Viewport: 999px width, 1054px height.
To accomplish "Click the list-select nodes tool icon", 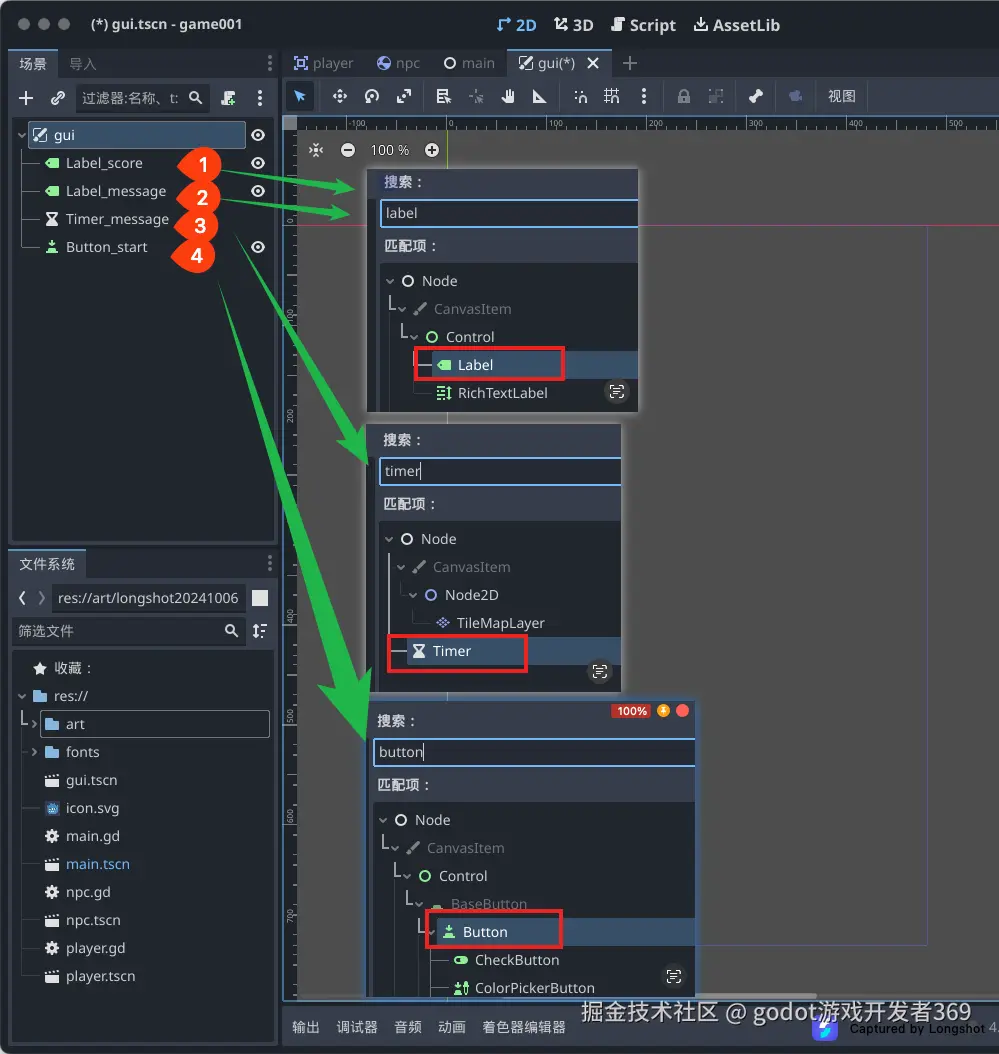I will (443, 96).
